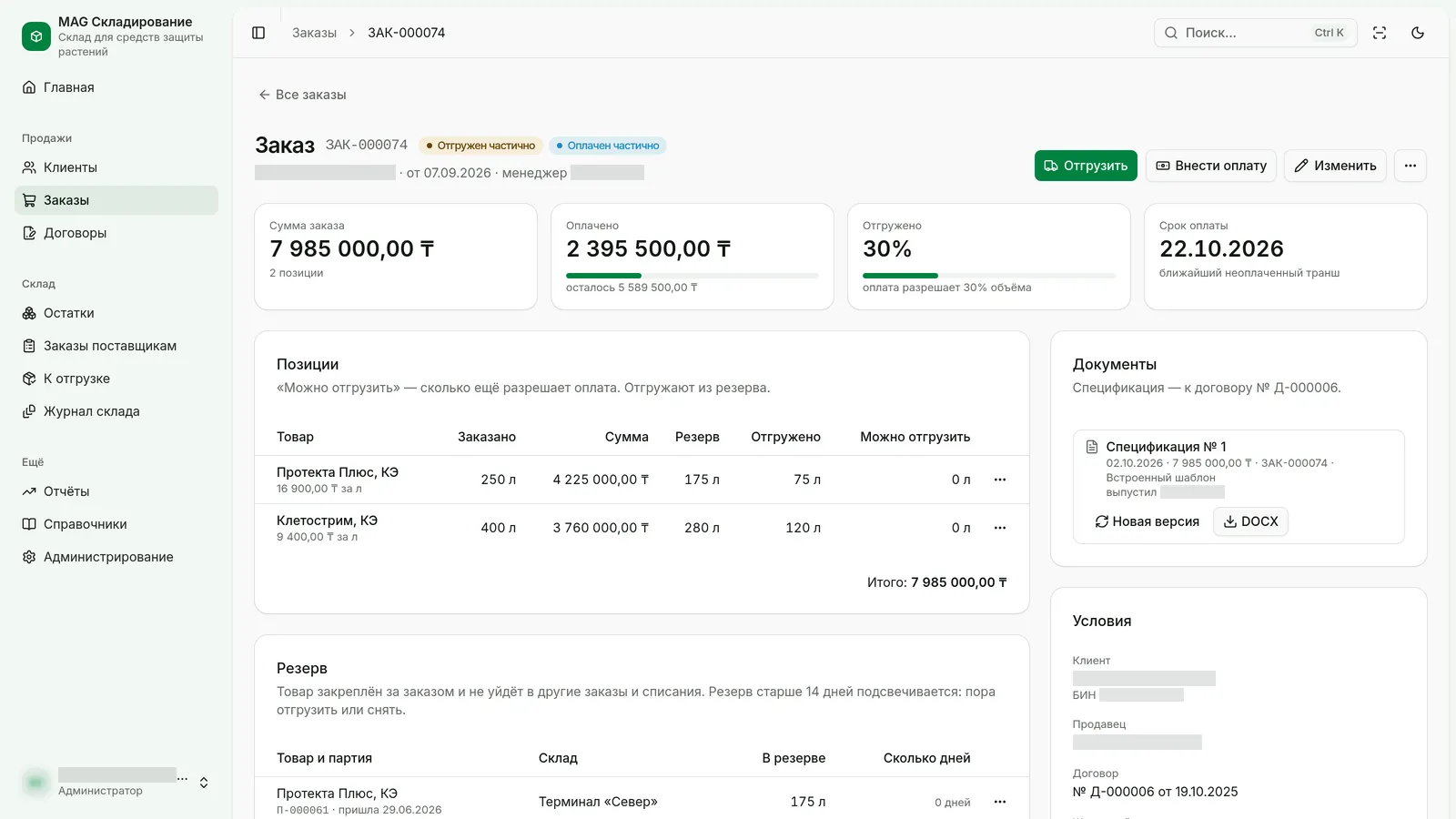Image resolution: width=1456 pixels, height=819 pixels.
Task: Select Заказы in the sidebar
Action: 116,200
